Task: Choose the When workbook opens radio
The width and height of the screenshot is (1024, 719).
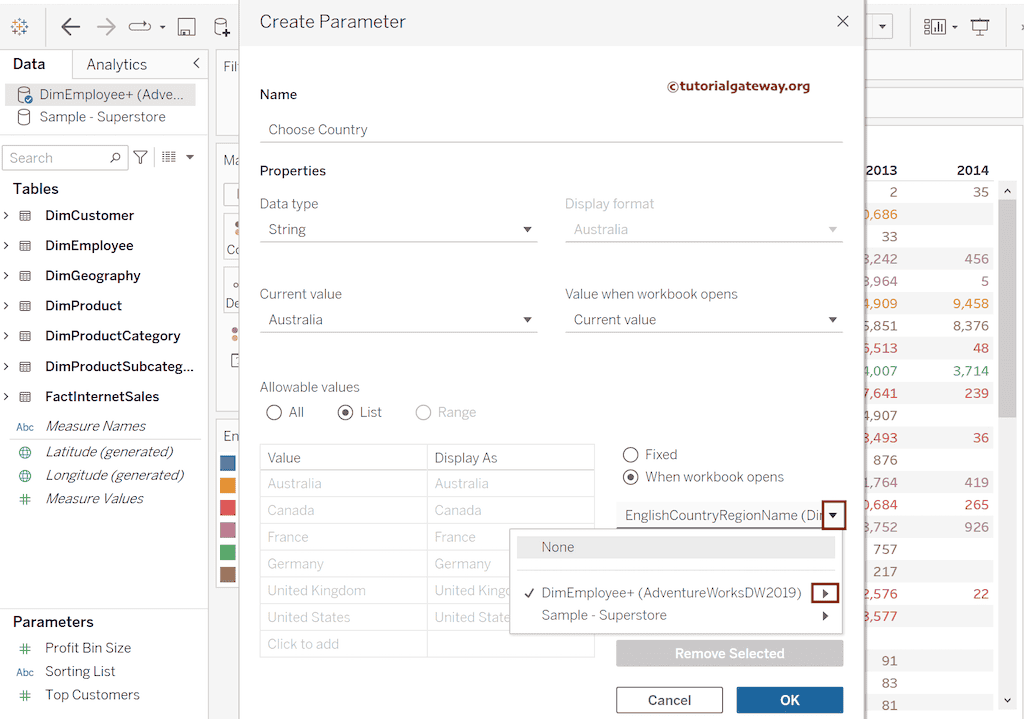Action: (x=631, y=477)
